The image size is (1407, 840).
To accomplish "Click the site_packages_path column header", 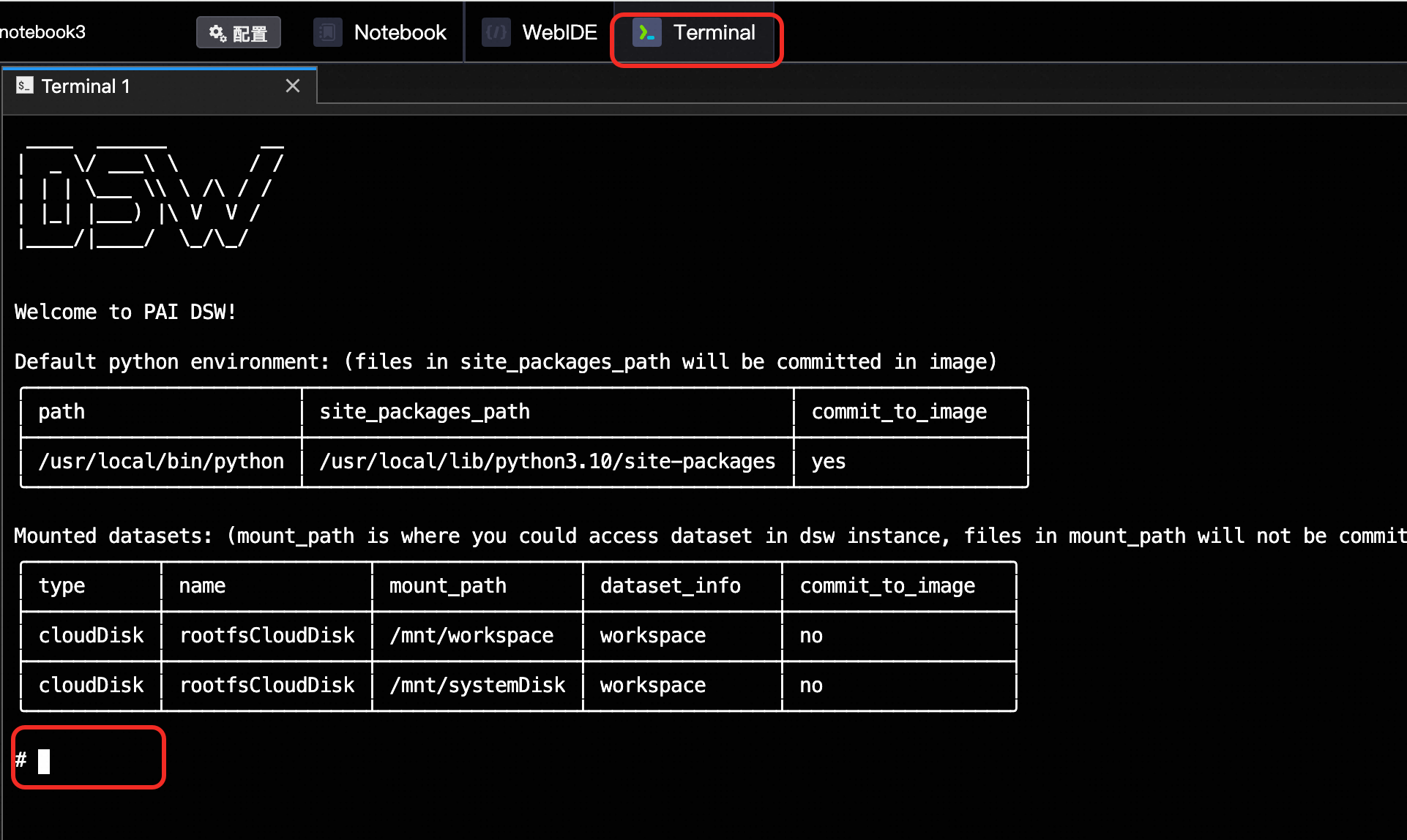I will pos(425,411).
